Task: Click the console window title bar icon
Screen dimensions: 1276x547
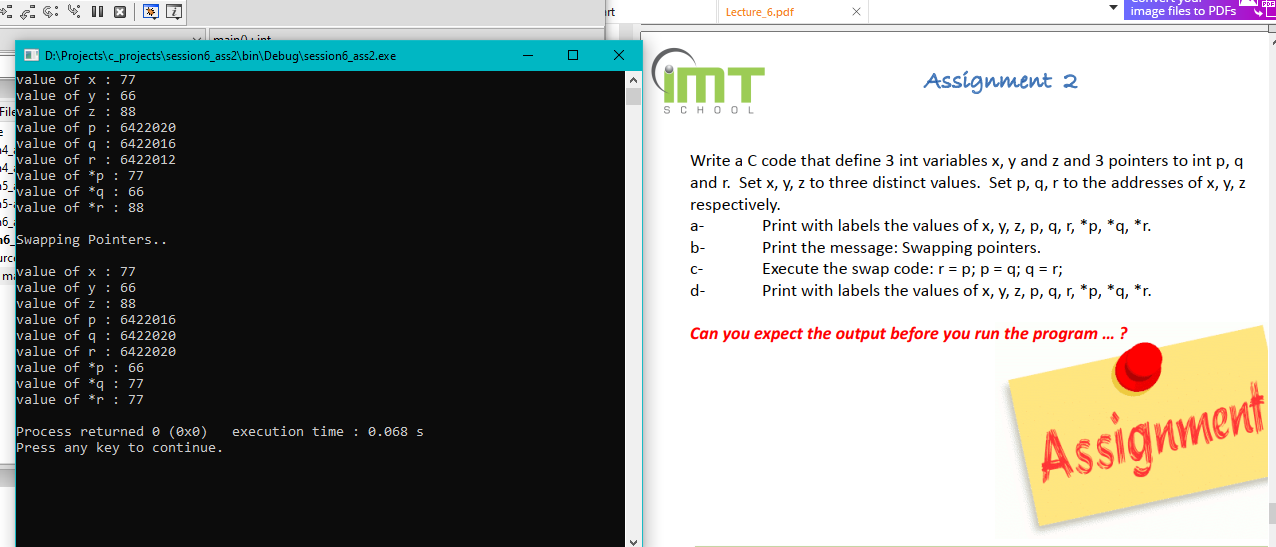Action: tap(31, 56)
